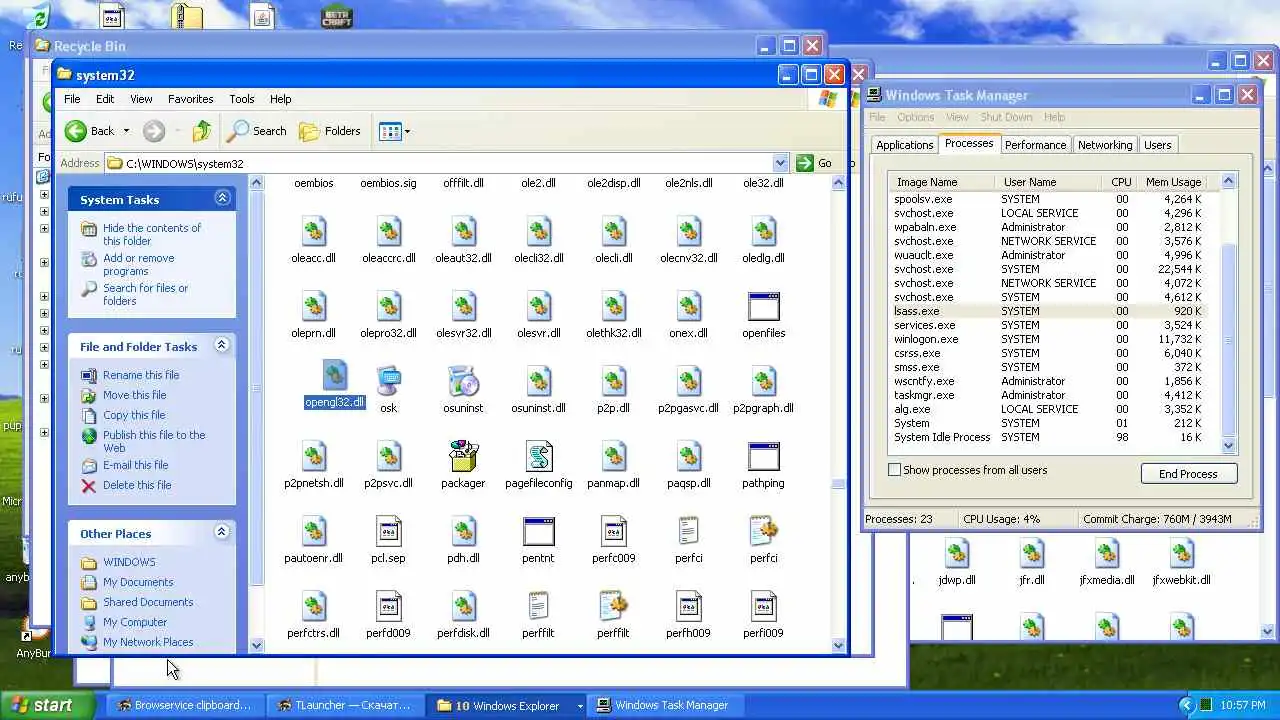Viewport: 1280px width, 720px height.
Task: Select jfxwebkit.dll in the background window
Action: (1182, 554)
